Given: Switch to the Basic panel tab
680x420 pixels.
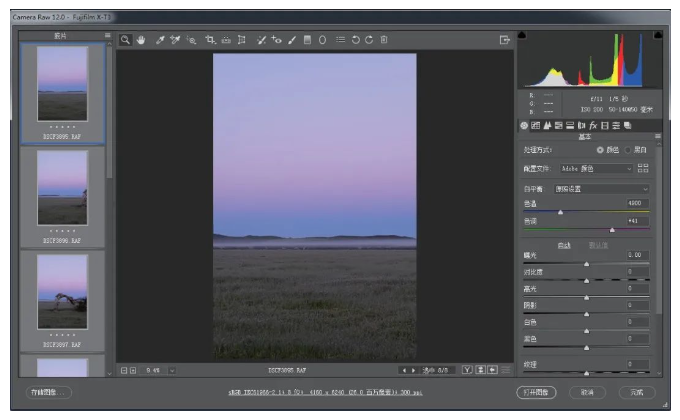Looking at the screenshot, I should pyautogui.click(x=524, y=125).
